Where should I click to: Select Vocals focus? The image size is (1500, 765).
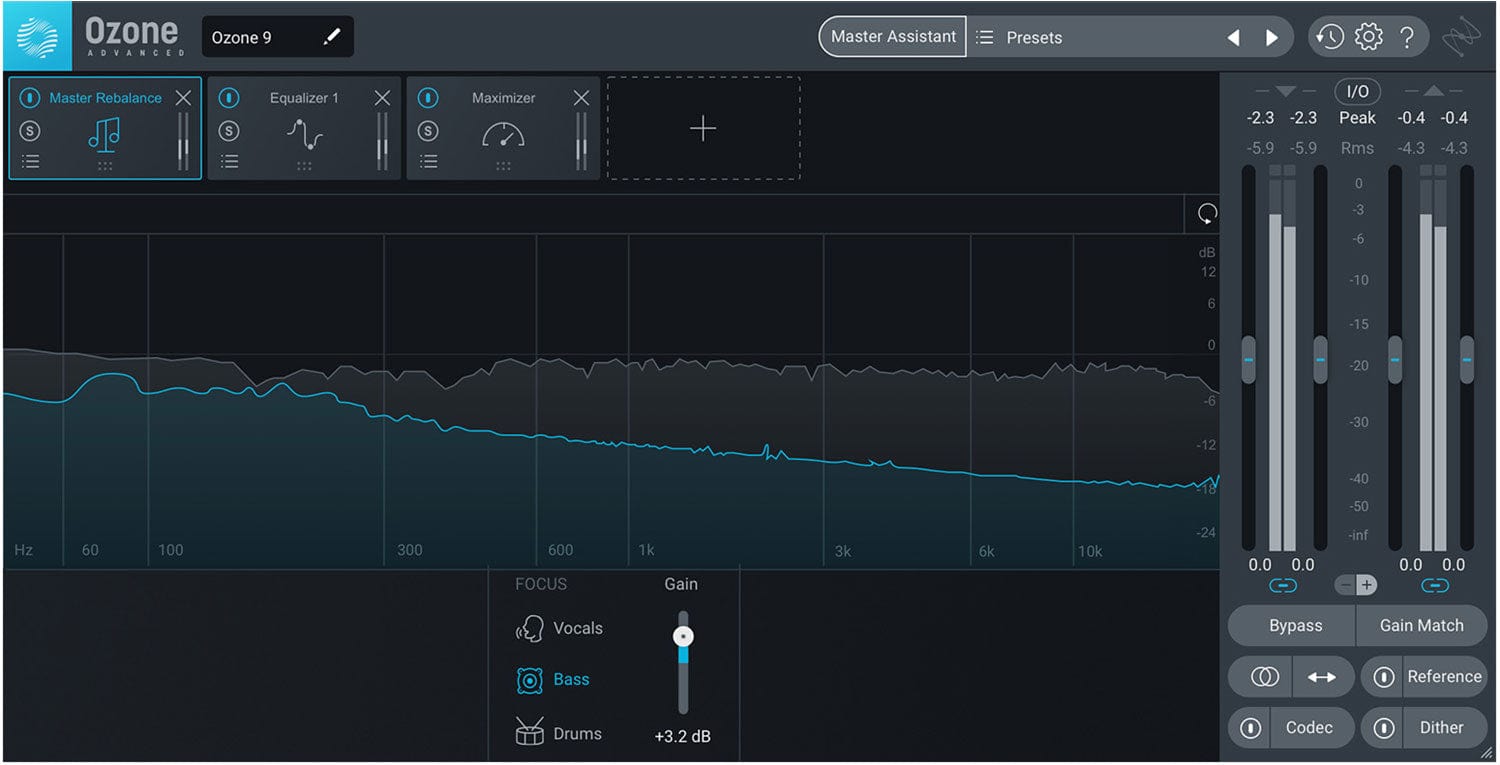[x=559, y=628]
